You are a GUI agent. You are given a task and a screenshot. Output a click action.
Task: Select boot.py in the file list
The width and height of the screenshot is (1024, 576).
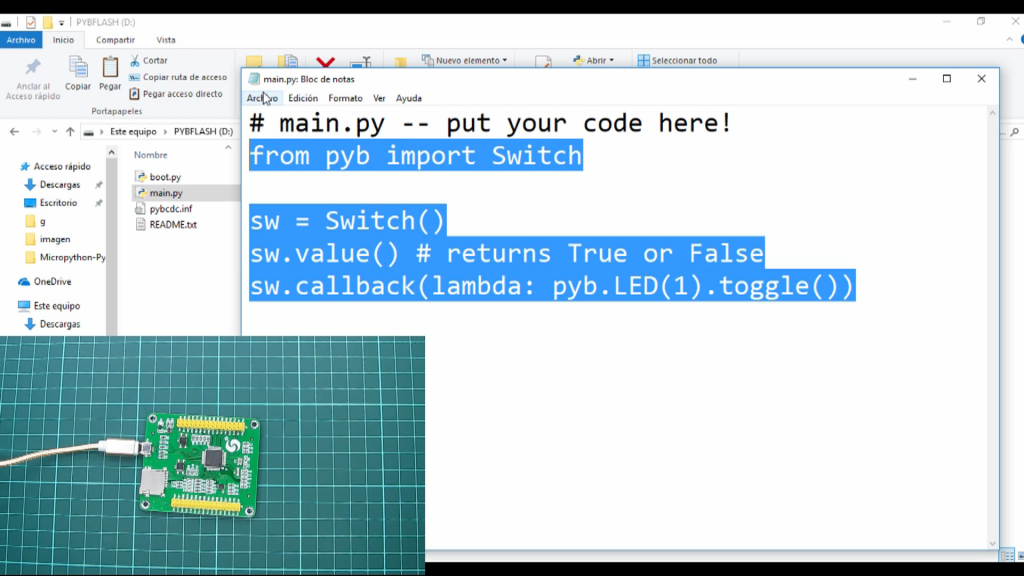click(164, 177)
